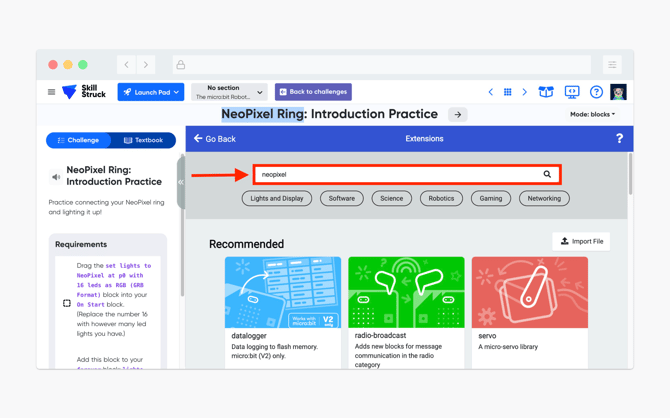Open the monitor code preview icon
The image size is (670, 418).
pos(572,92)
